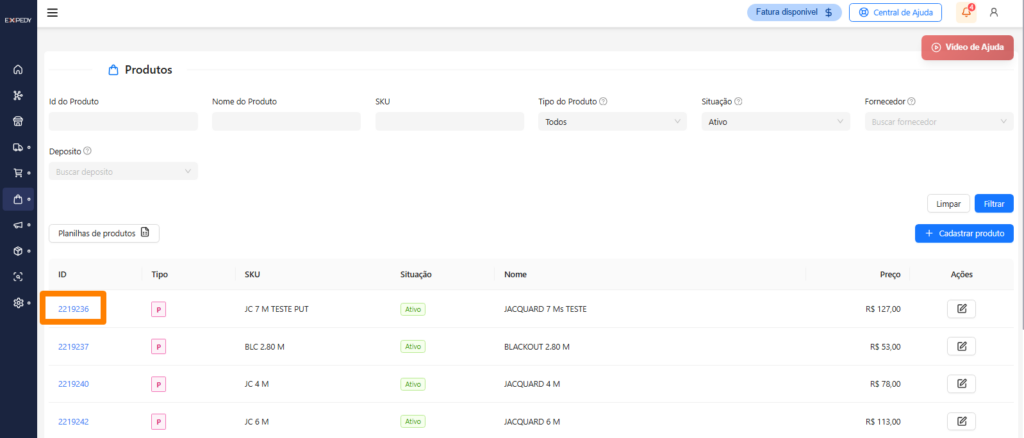The height and width of the screenshot is (438, 1024).
Task: Click price R$ 127,00
Action: click(x=883, y=309)
